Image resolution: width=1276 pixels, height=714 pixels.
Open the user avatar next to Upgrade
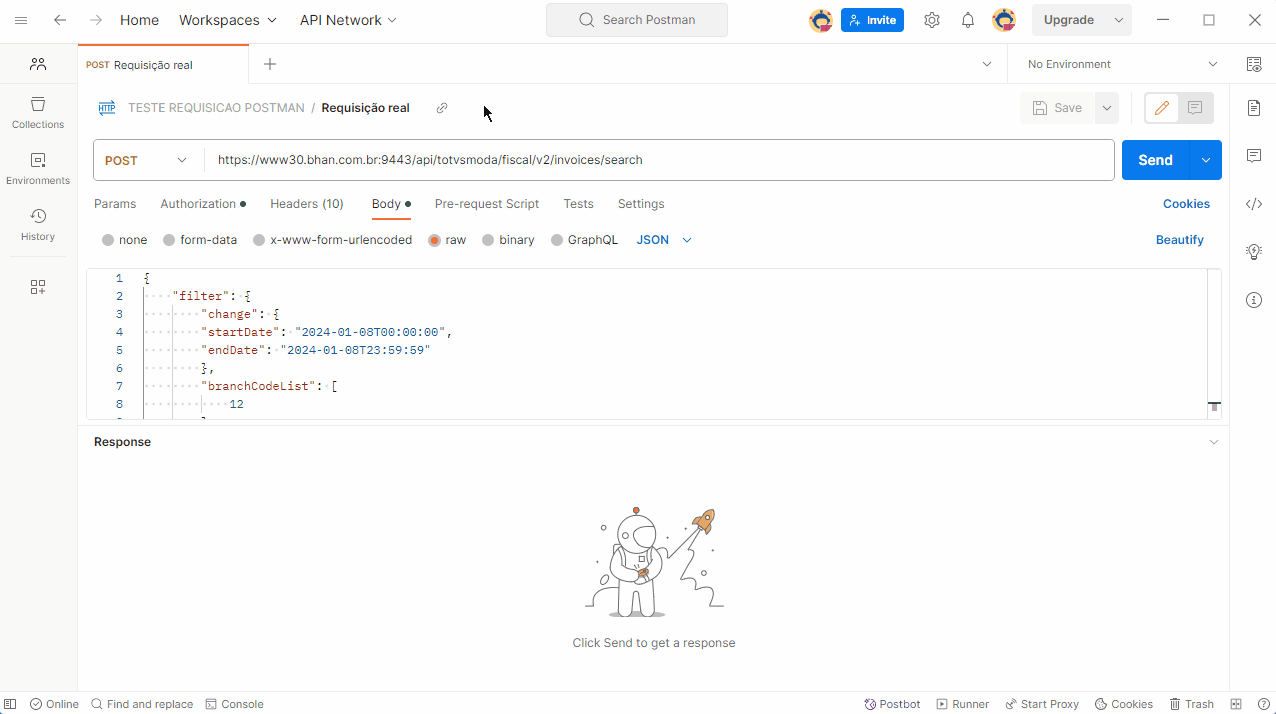coord(1004,20)
